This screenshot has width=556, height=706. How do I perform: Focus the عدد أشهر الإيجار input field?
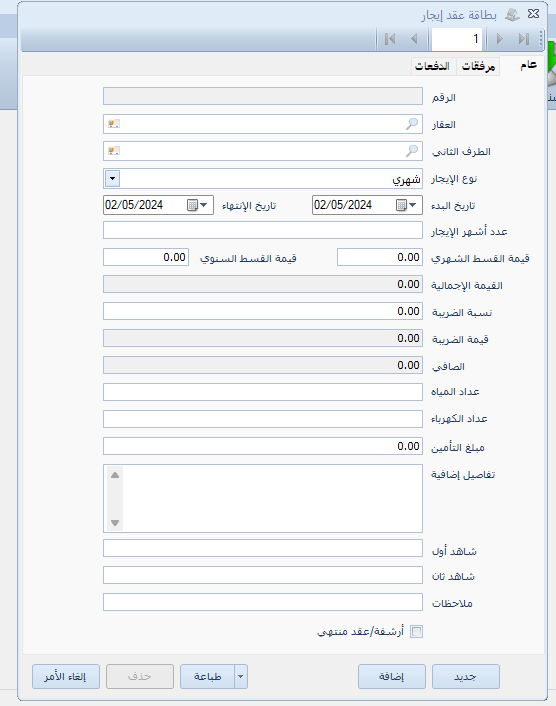click(x=263, y=230)
